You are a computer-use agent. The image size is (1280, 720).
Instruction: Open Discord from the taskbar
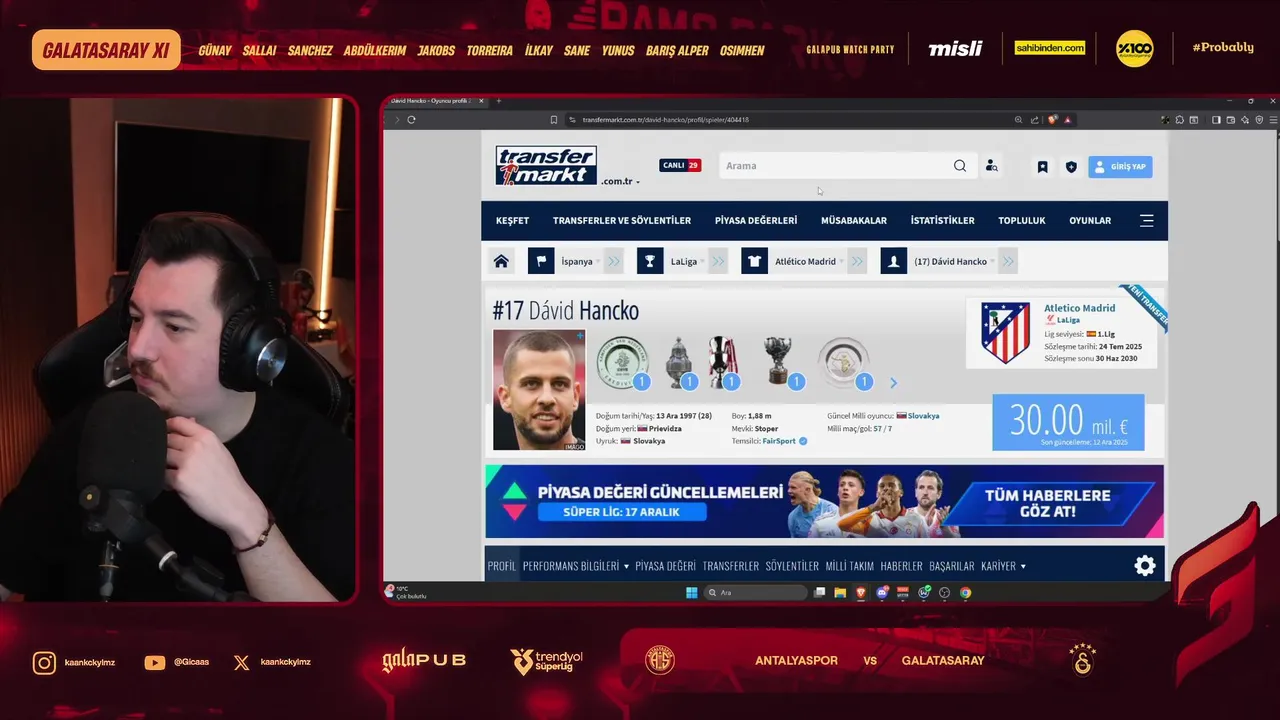pyautogui.click(x=882, y=592)
